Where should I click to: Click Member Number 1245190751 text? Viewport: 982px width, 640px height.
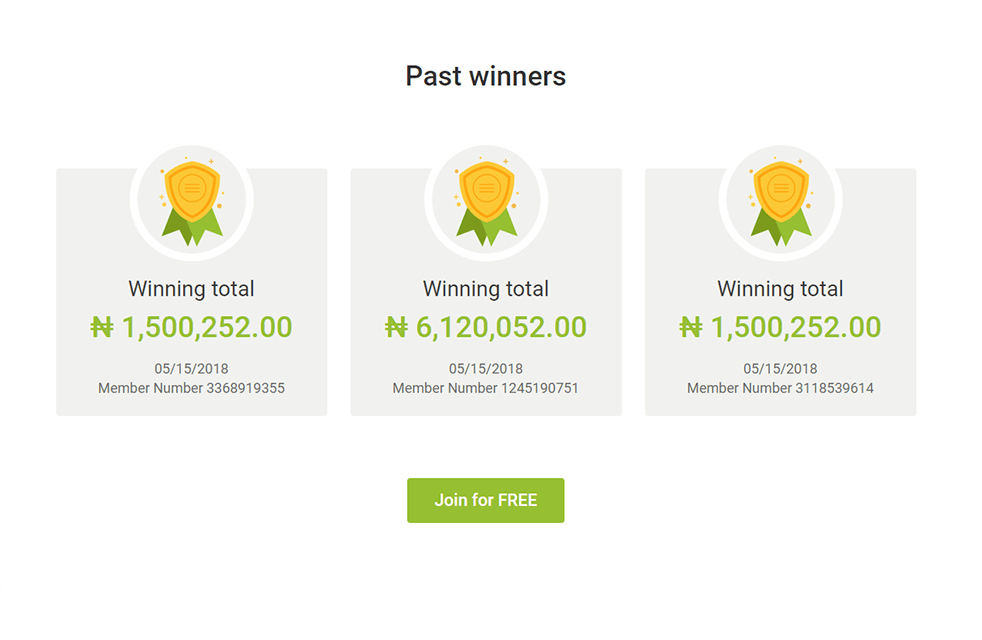coord(486,388)
